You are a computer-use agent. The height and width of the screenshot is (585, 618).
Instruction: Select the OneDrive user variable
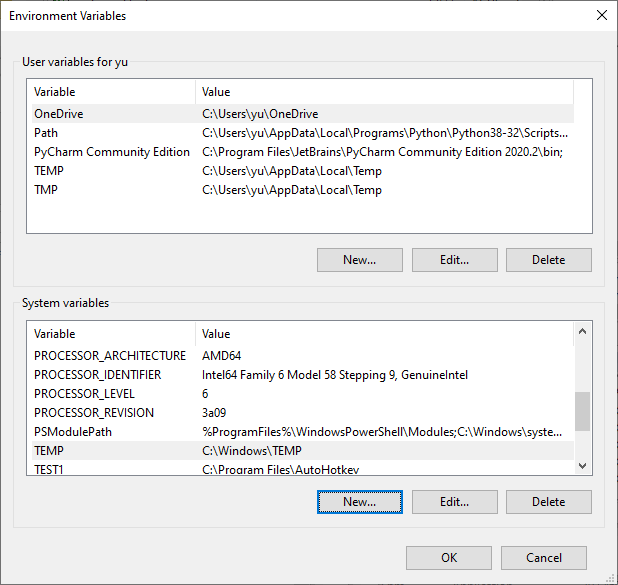303,114
